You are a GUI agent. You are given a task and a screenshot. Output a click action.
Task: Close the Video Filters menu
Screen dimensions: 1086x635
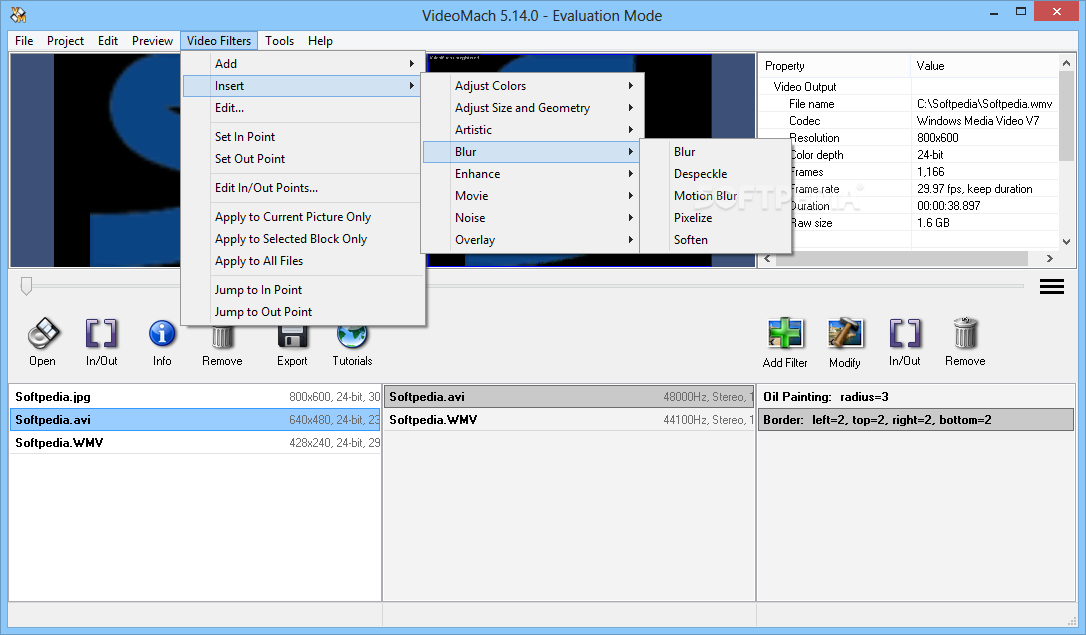coord(219,41)
